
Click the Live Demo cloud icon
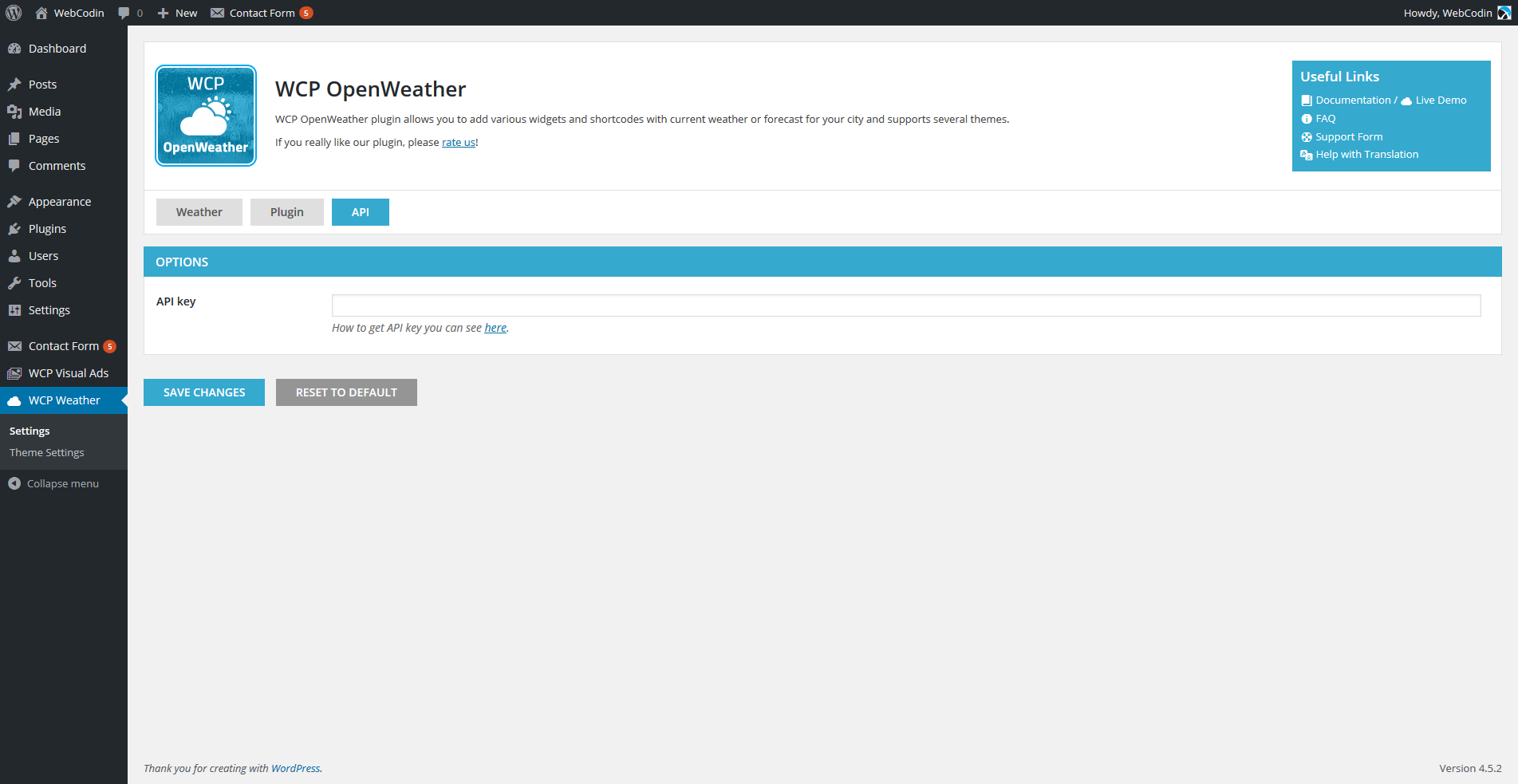point(1406,100)
